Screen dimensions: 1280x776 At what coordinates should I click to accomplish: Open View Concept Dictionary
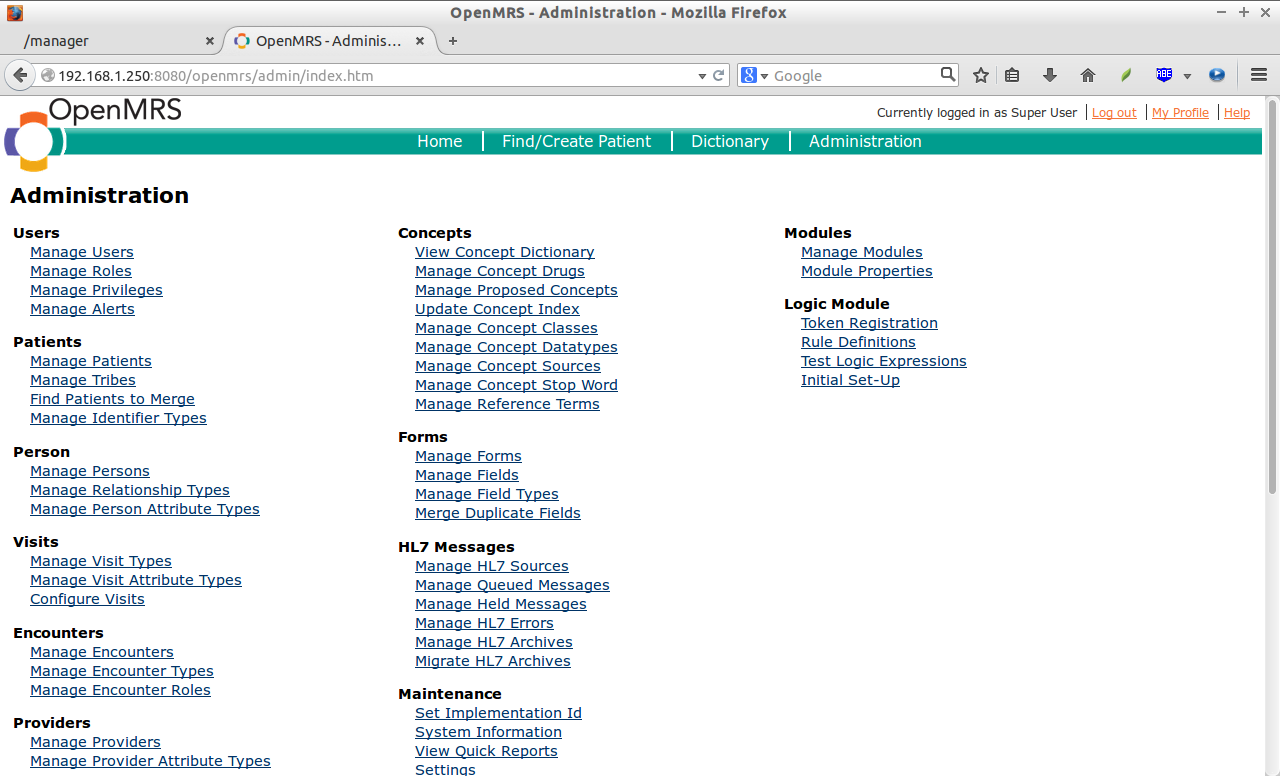(x=505, y=252)
